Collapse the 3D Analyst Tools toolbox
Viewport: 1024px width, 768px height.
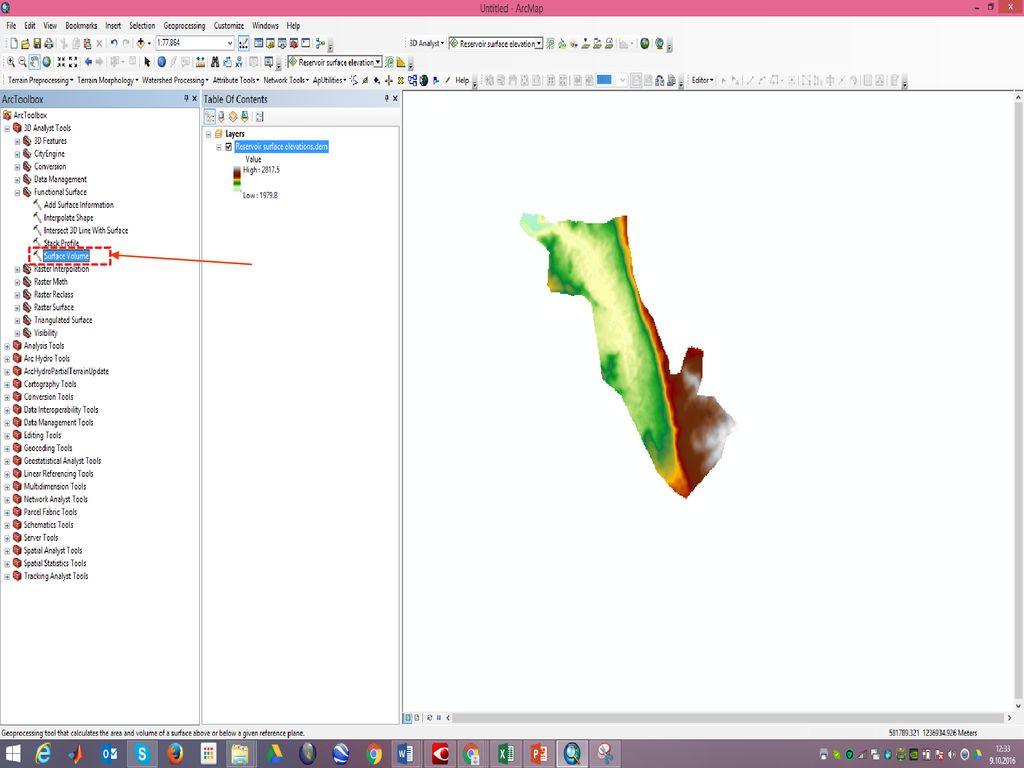pyautogui.click(x=7, y=129)
